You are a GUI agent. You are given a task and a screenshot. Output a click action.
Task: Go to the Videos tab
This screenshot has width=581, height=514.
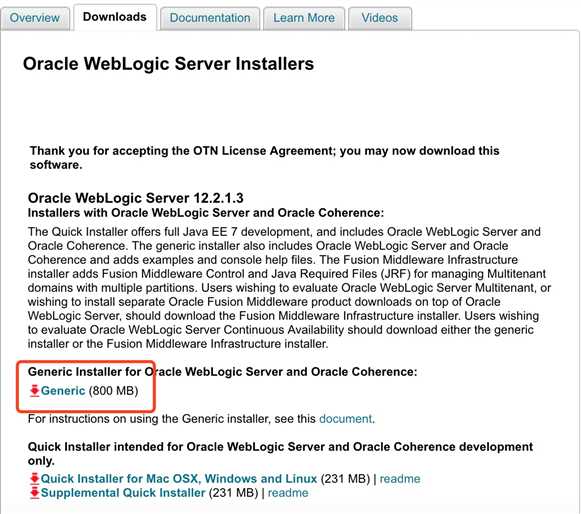(380, 18)
